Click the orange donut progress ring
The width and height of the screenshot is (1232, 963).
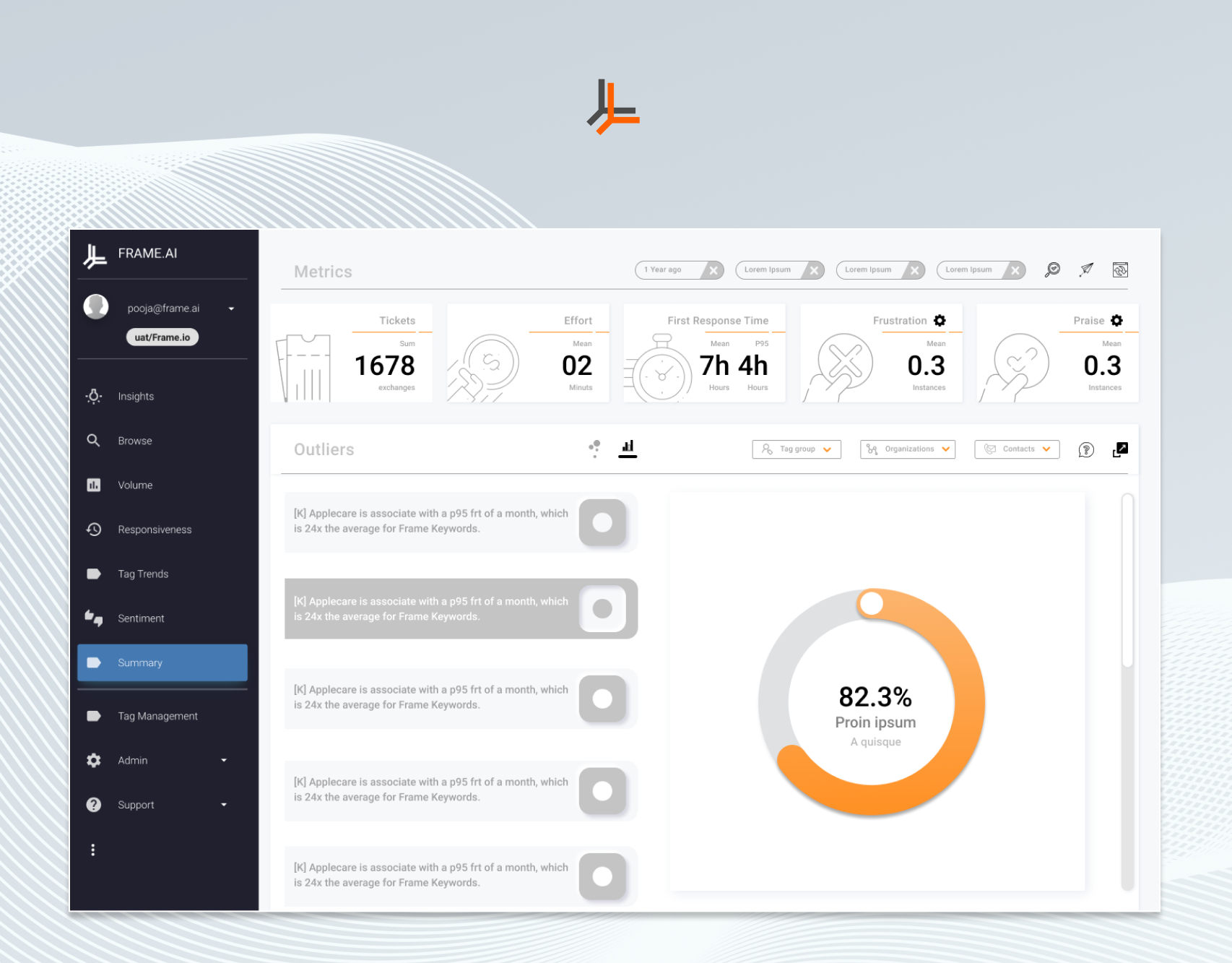click(x=968, y=702)
